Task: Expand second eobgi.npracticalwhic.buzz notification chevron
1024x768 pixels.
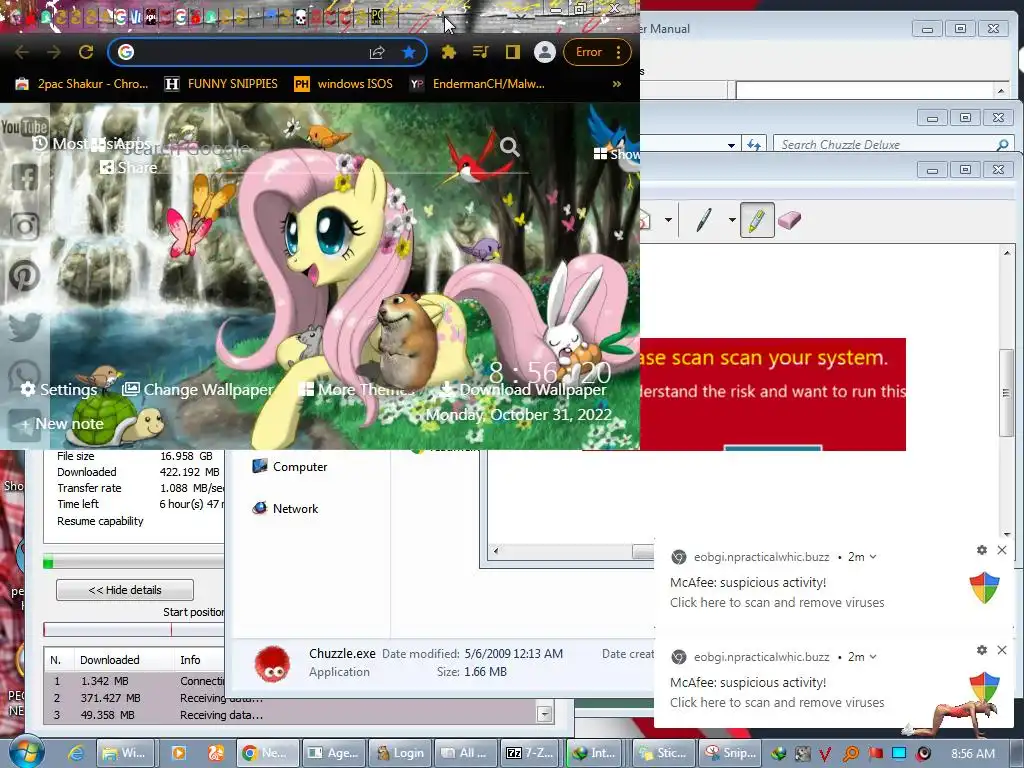Action: point(873,657)
